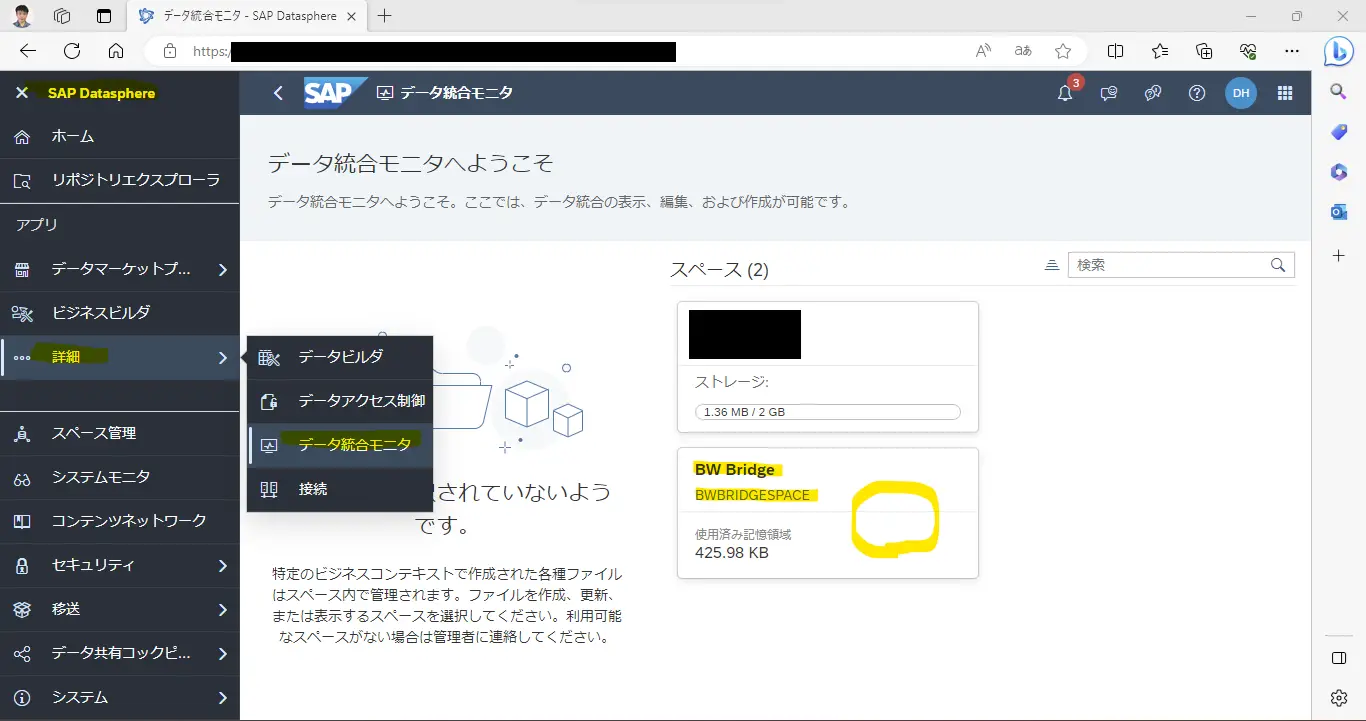Open browser Favorites list

tap(1160, 51)
